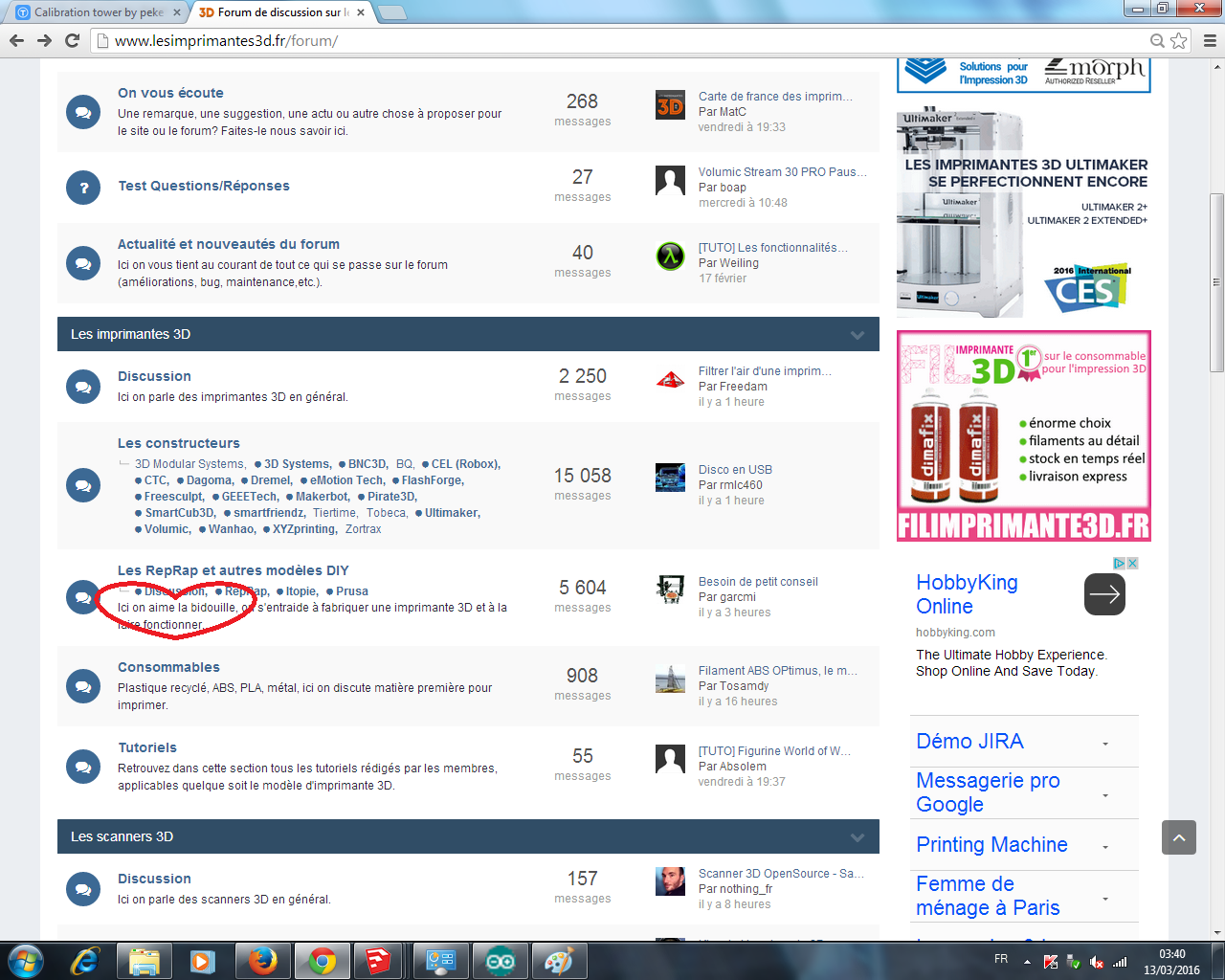Click Freedam's avatar in the Discussion row
This screenshot has height=980, width=1225.
(x=670, y=380)
